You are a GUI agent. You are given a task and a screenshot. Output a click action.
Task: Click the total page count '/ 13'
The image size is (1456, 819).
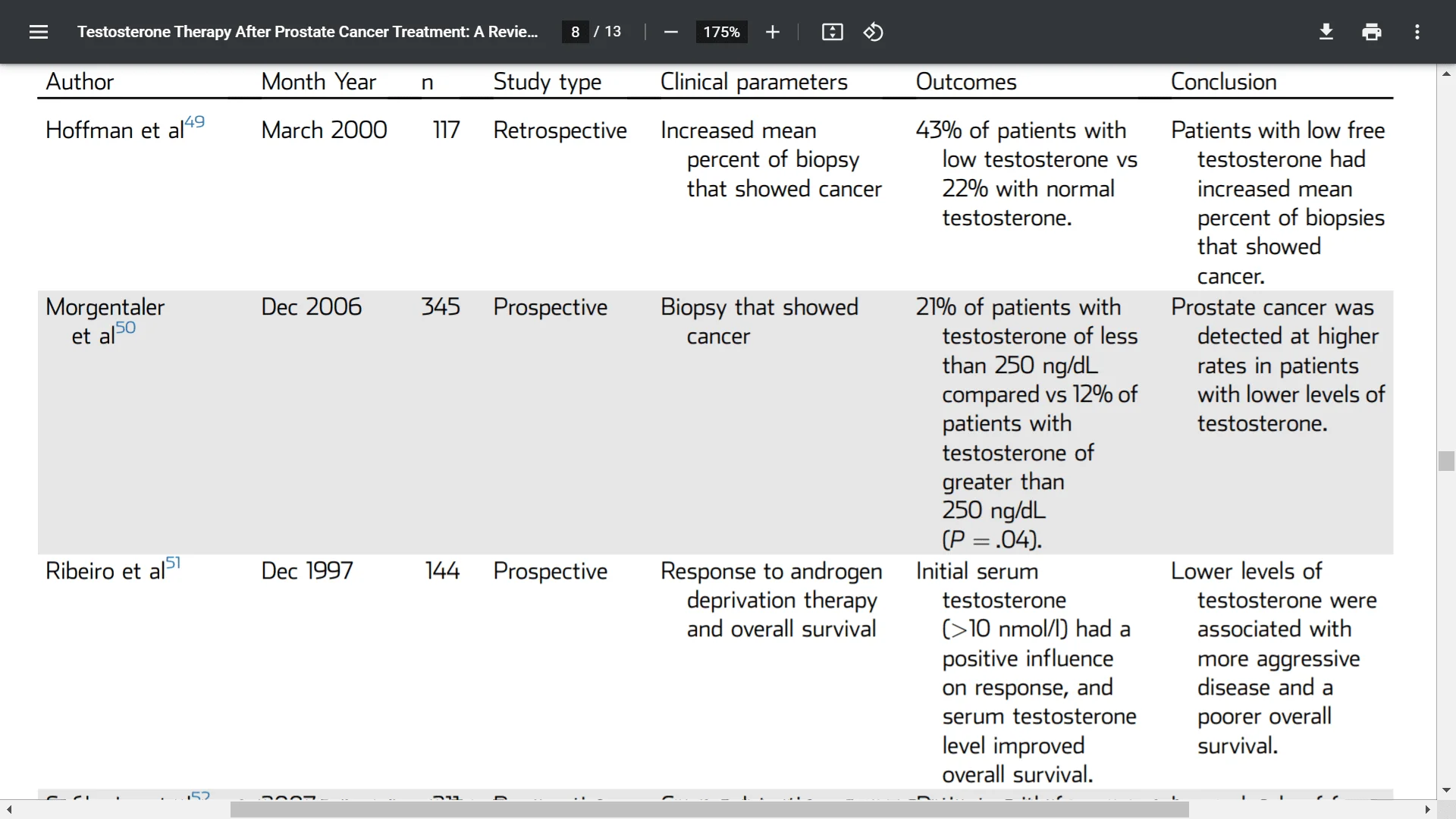[x=607, y=32]
